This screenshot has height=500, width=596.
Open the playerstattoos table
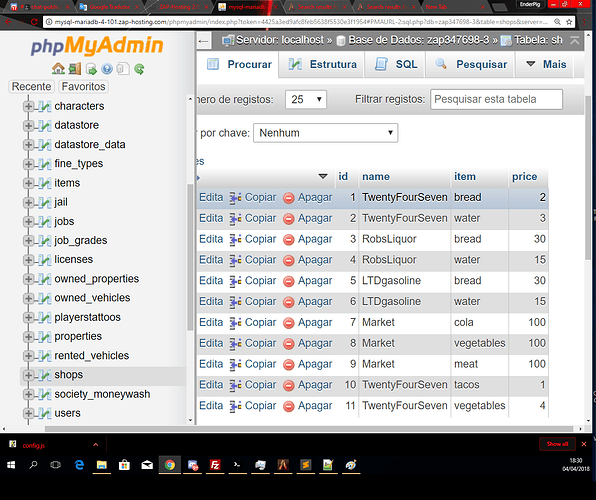(87, 317)
